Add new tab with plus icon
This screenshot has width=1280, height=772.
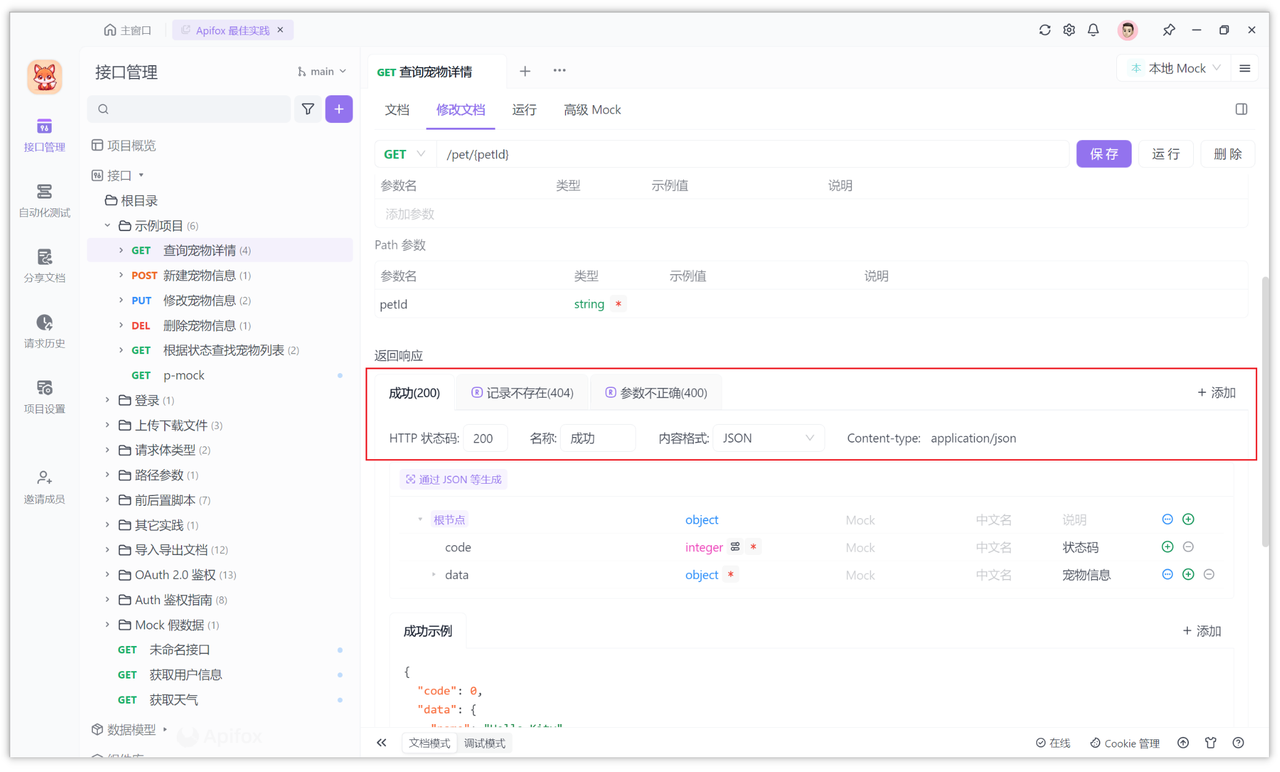coord(525,71)
